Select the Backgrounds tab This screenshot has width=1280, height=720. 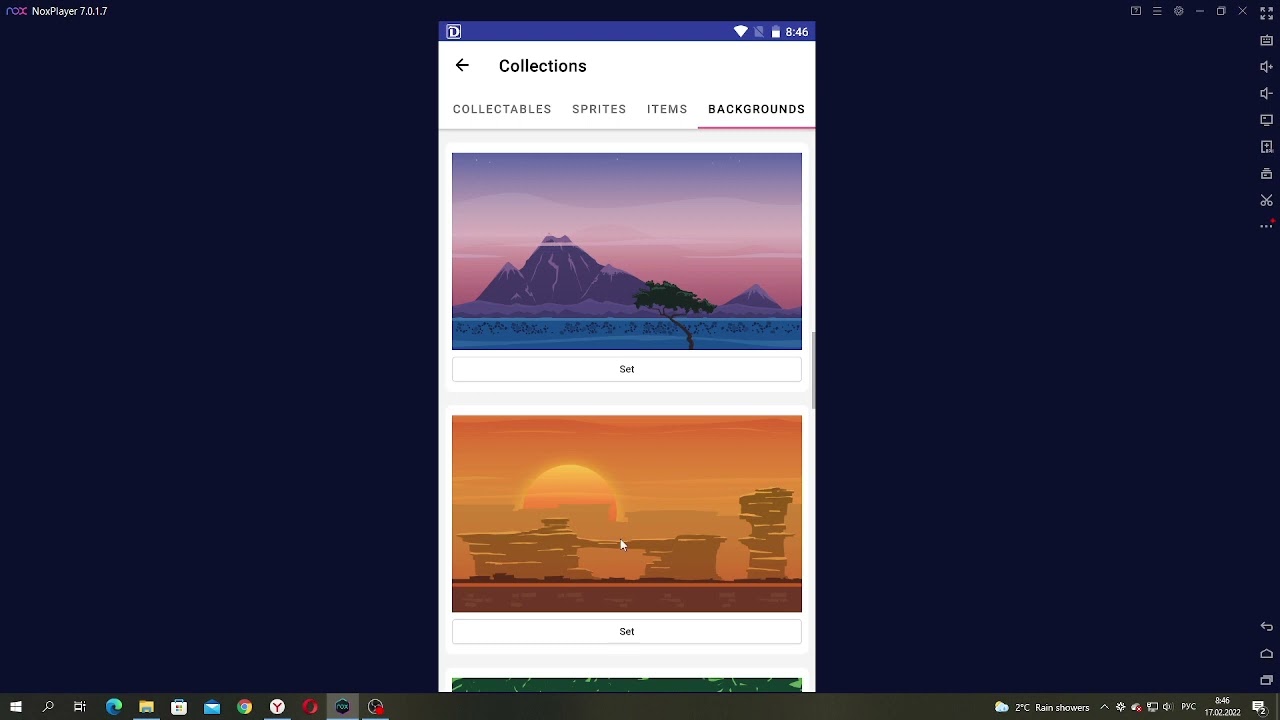(756, 109)
